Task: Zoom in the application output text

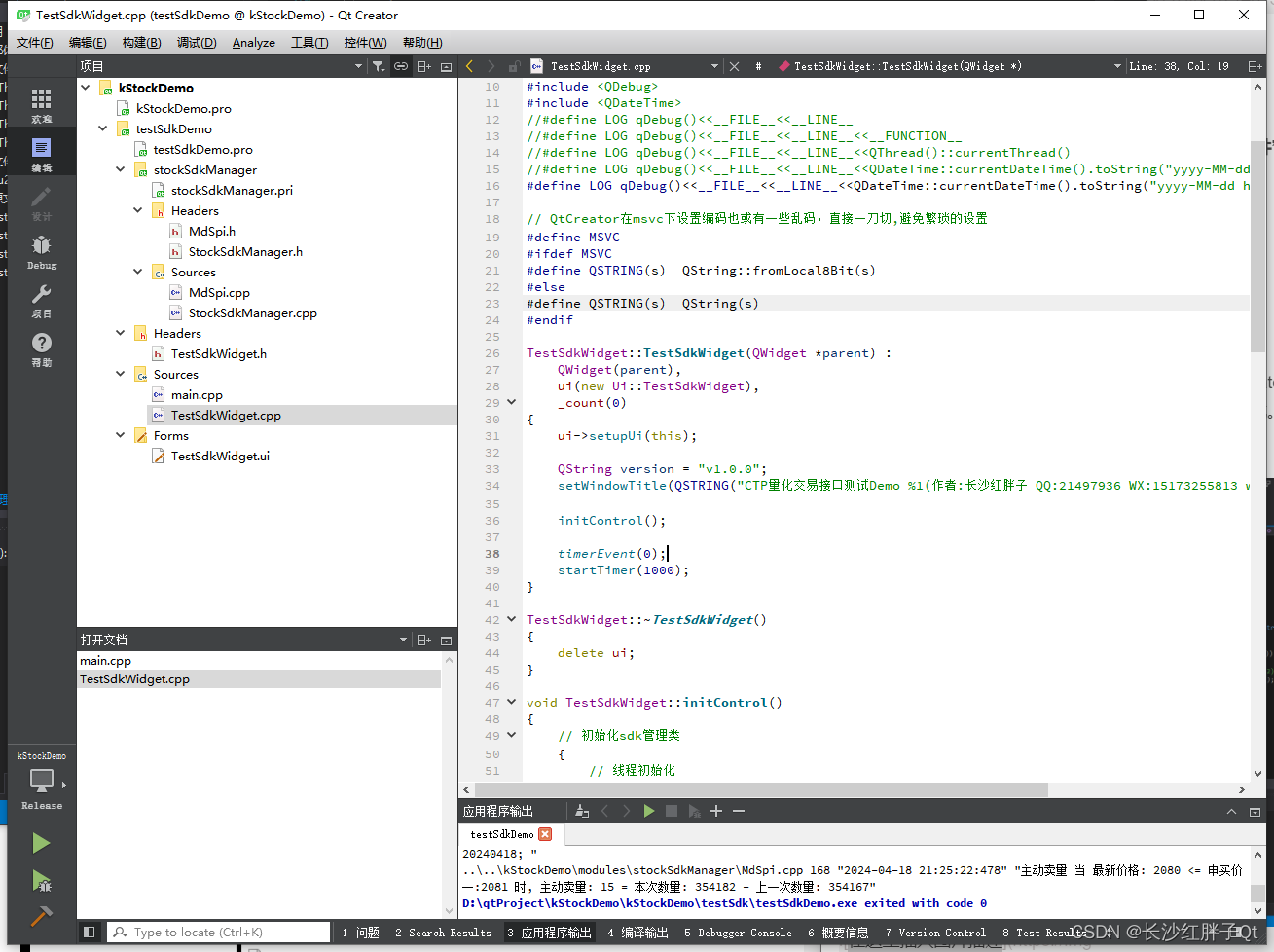Action: (716, 811)
